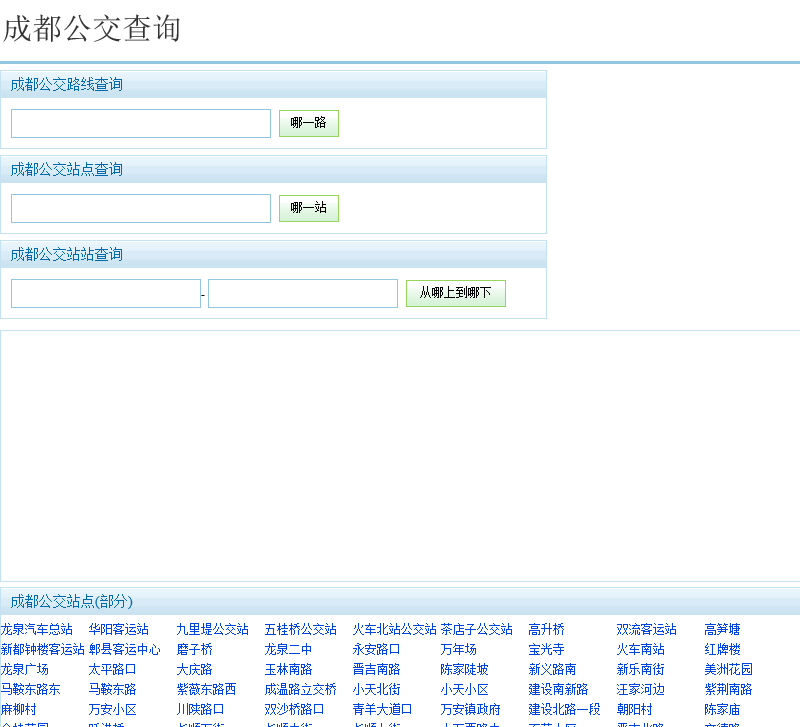Click the 成都公交站点(部分) section header
Viewport: 800px width, 727px height.
[71, 601]
